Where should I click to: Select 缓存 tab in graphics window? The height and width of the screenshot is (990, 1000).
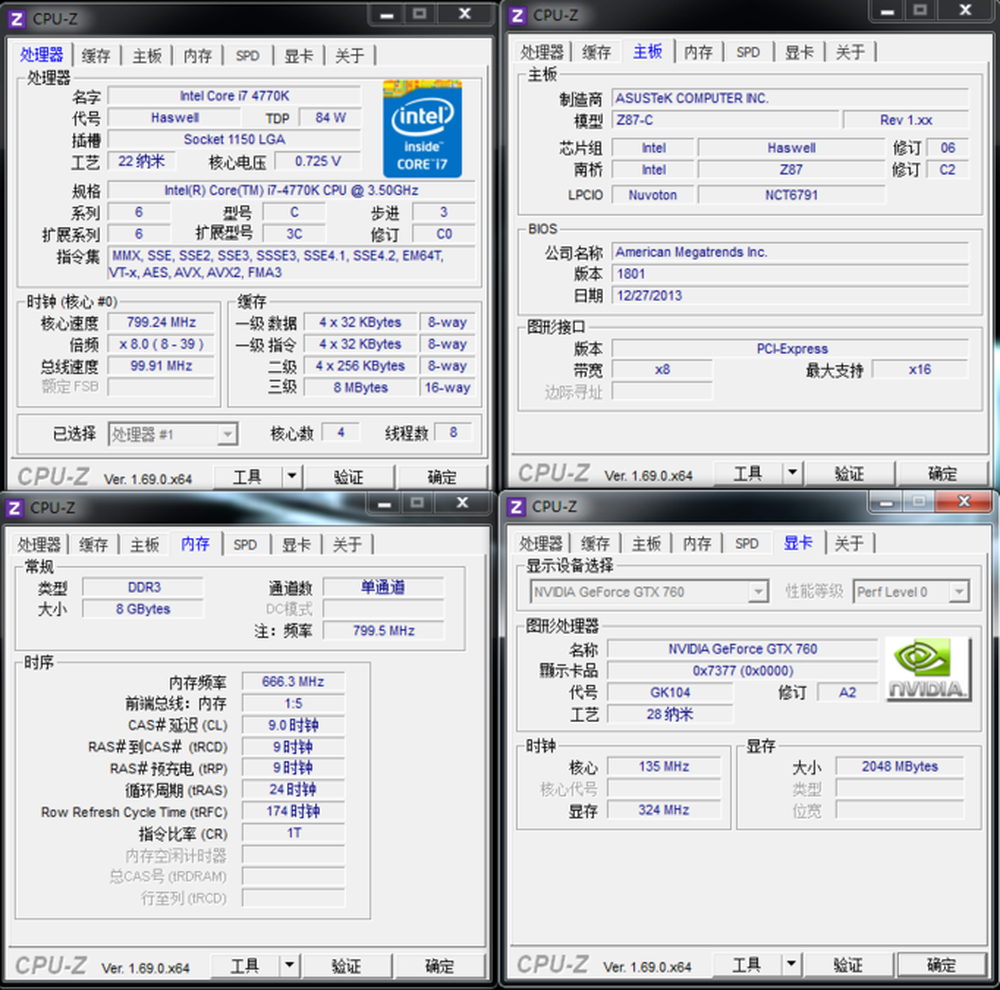595,543
